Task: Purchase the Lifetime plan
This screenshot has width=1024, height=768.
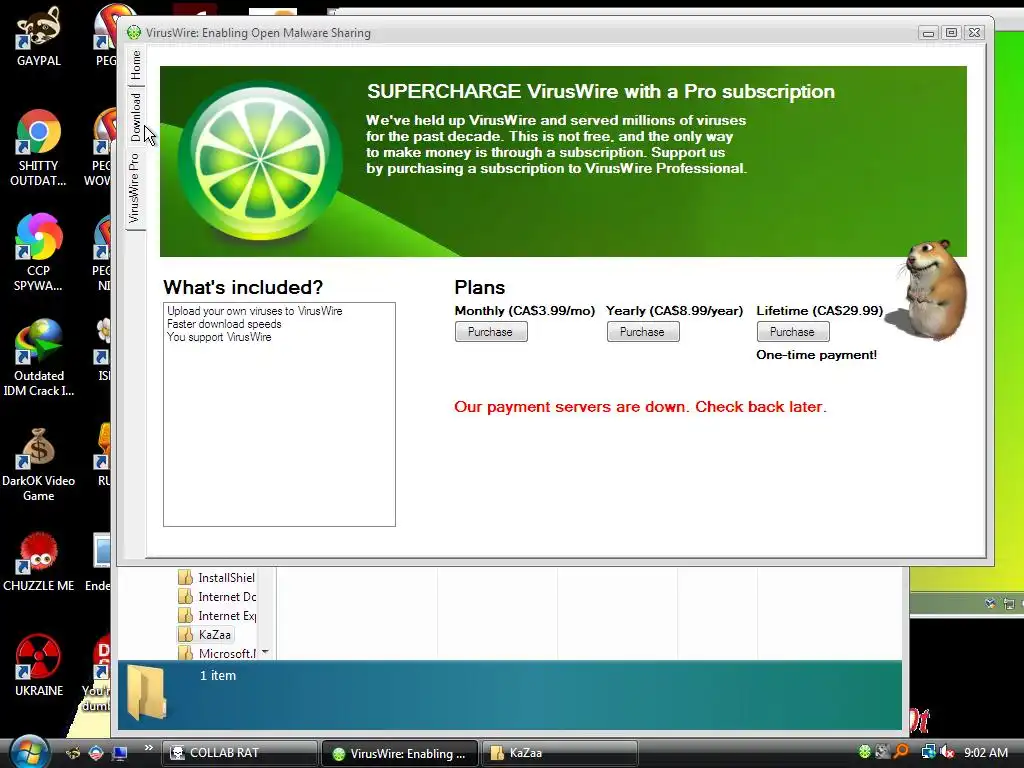Action: (x=793, y=332)
